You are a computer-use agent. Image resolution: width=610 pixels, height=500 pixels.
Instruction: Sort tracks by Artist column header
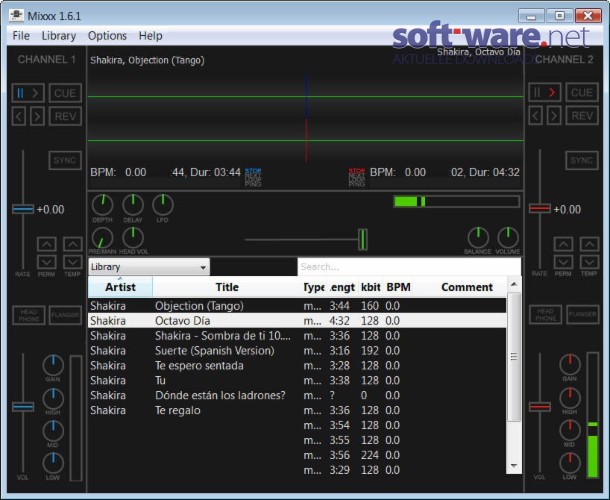coord(120,287)
